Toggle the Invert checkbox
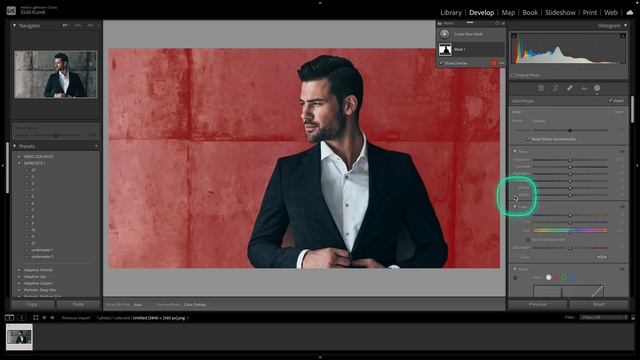The height and width of the screenshot is (360, 640). 611,100
